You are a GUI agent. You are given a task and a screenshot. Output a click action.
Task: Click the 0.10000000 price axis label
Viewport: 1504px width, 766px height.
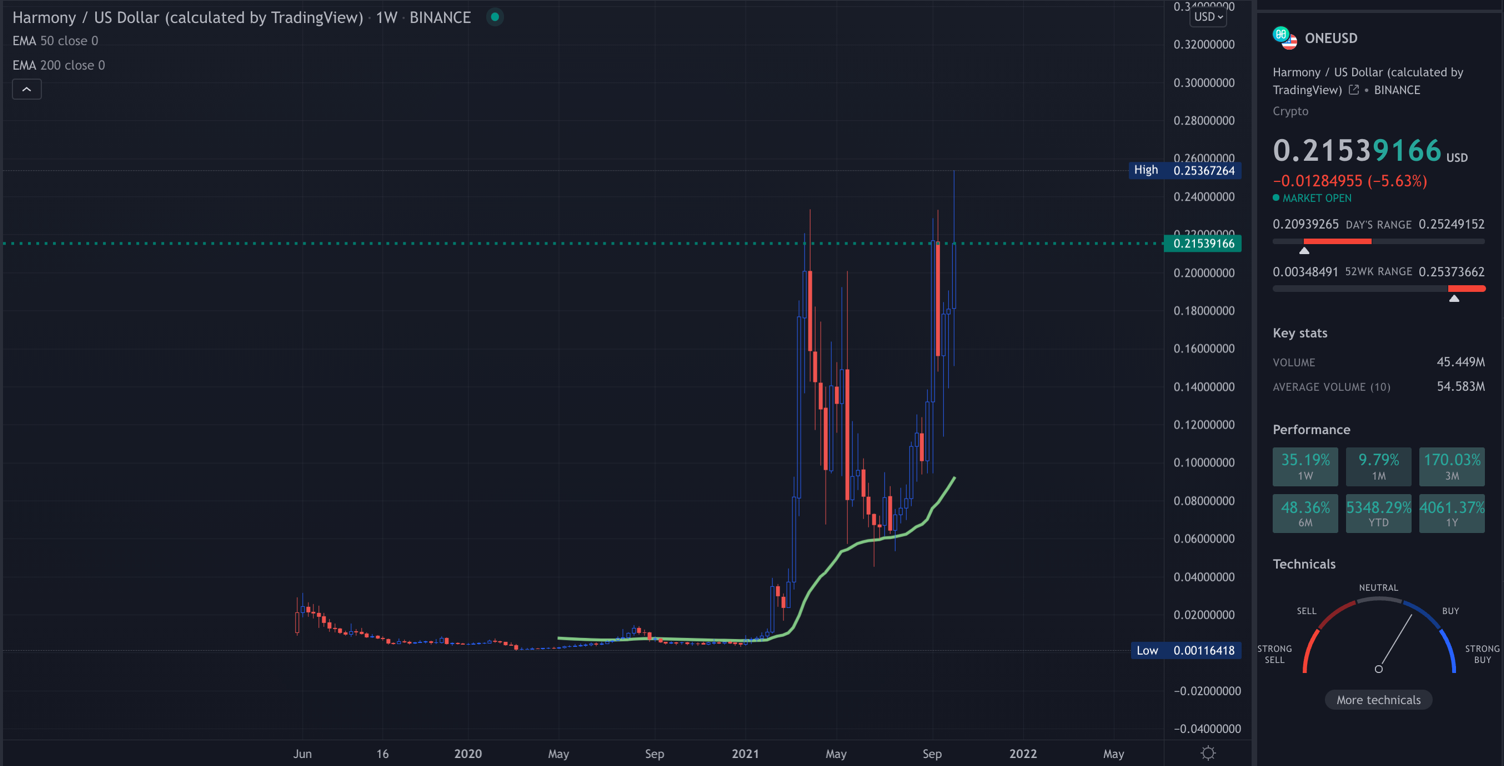1204,463
